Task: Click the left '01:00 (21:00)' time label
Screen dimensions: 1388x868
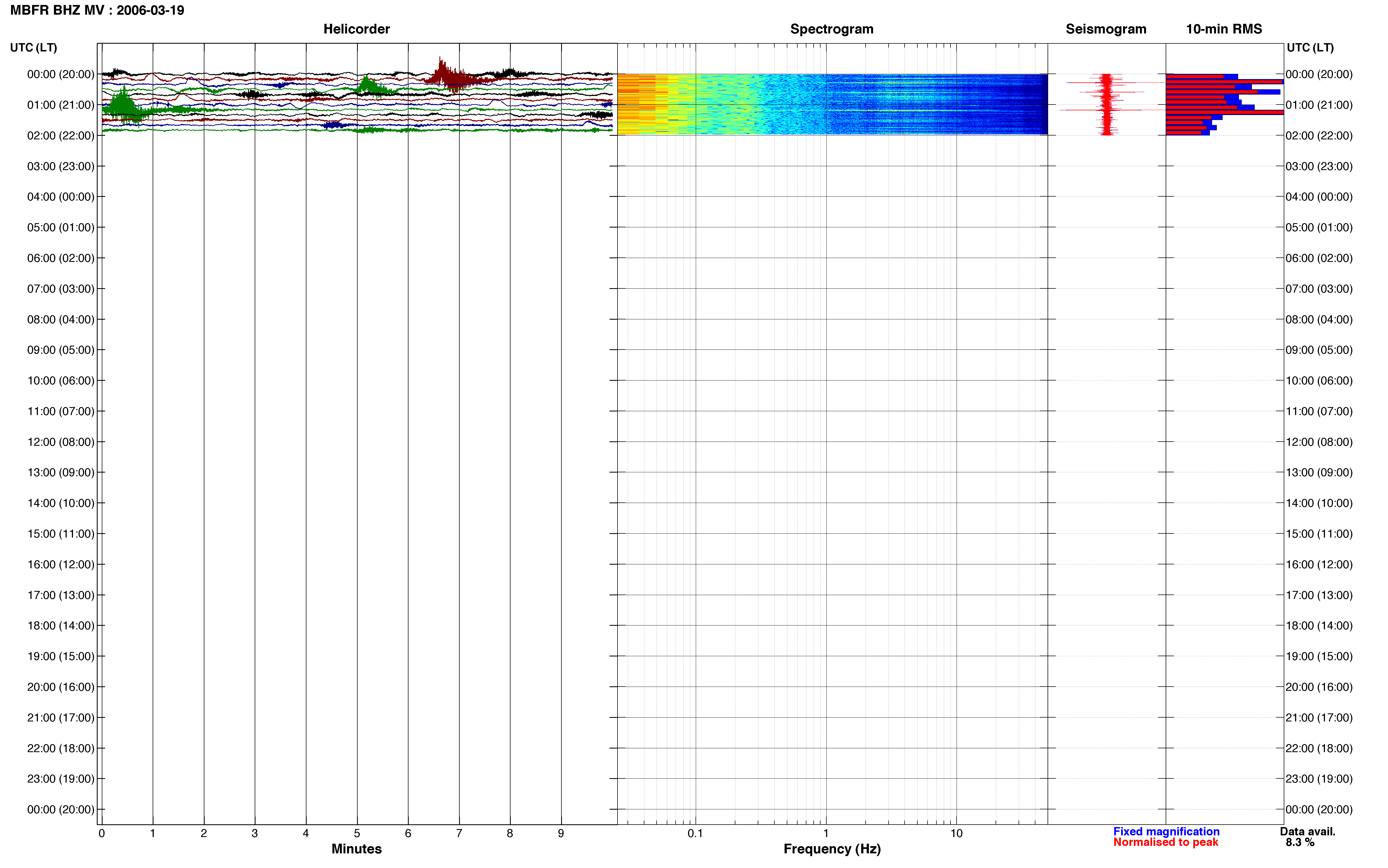Action: [x=61, y=105]
